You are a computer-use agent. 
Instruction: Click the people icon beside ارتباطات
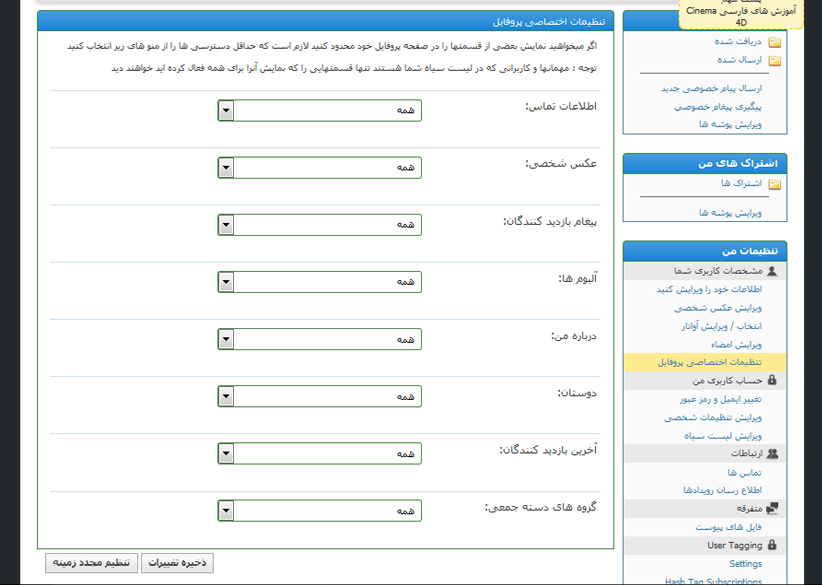tap(772, 453)
